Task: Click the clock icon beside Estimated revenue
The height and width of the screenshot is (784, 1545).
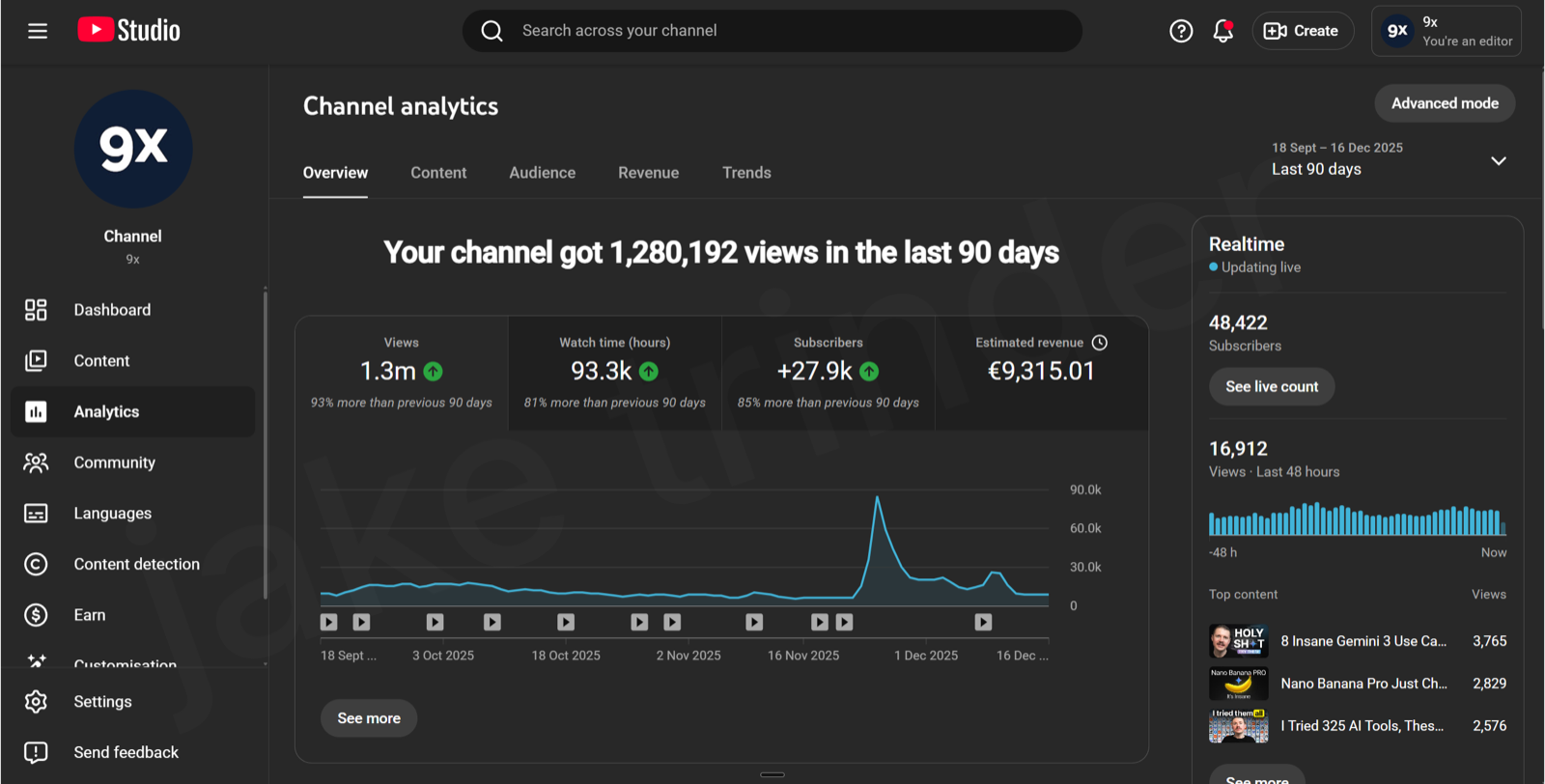Action: pyautogui.click(x=1100, y=343)
